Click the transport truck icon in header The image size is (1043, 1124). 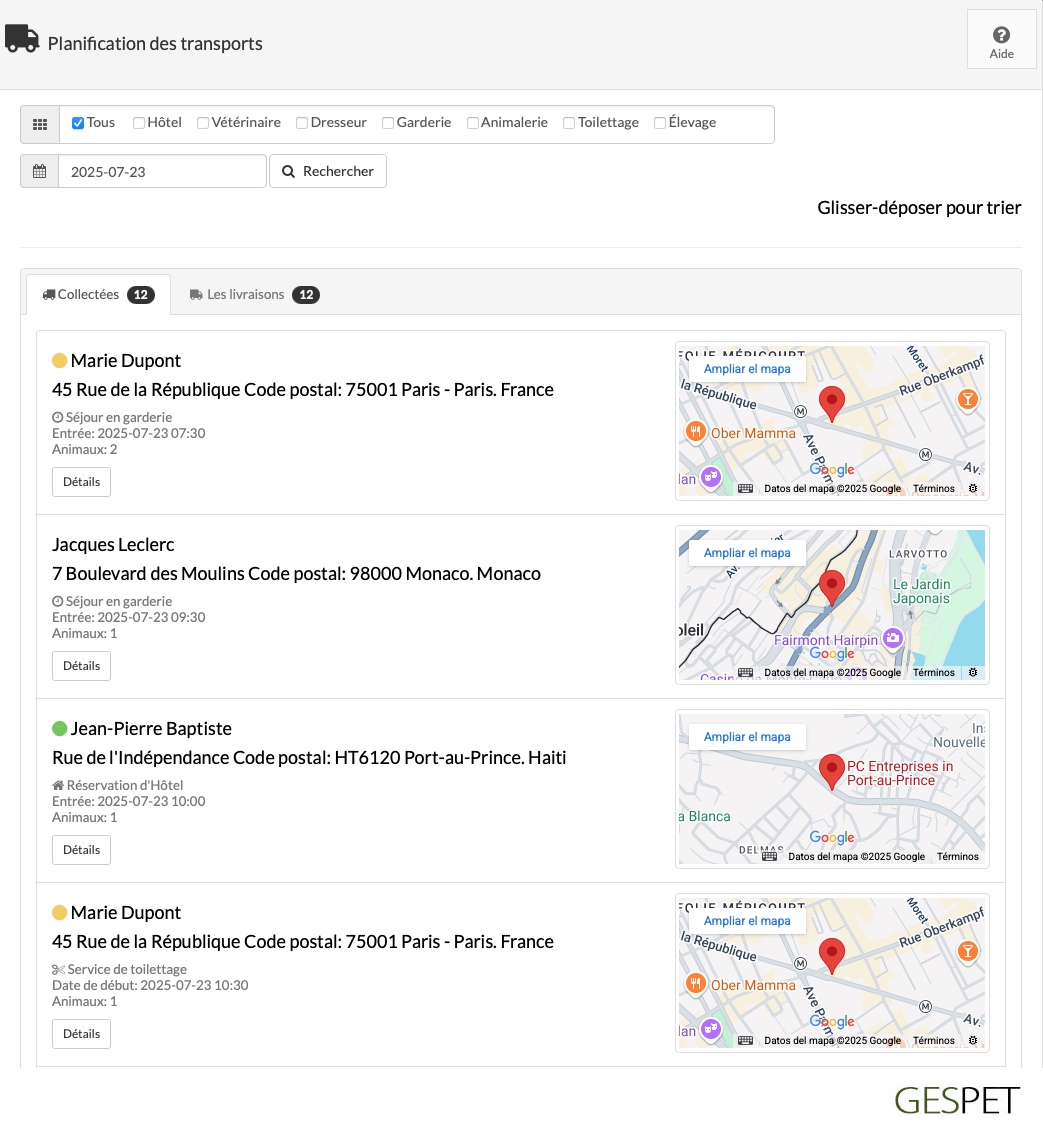pyautogui.click(x=22, y=39)
